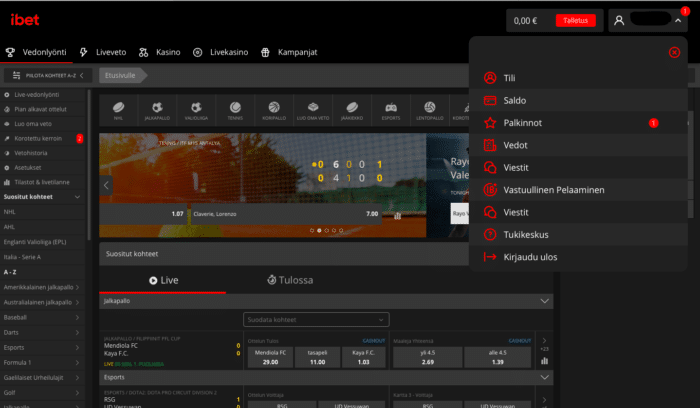Click the banner previous arrow

coord(106,185)
